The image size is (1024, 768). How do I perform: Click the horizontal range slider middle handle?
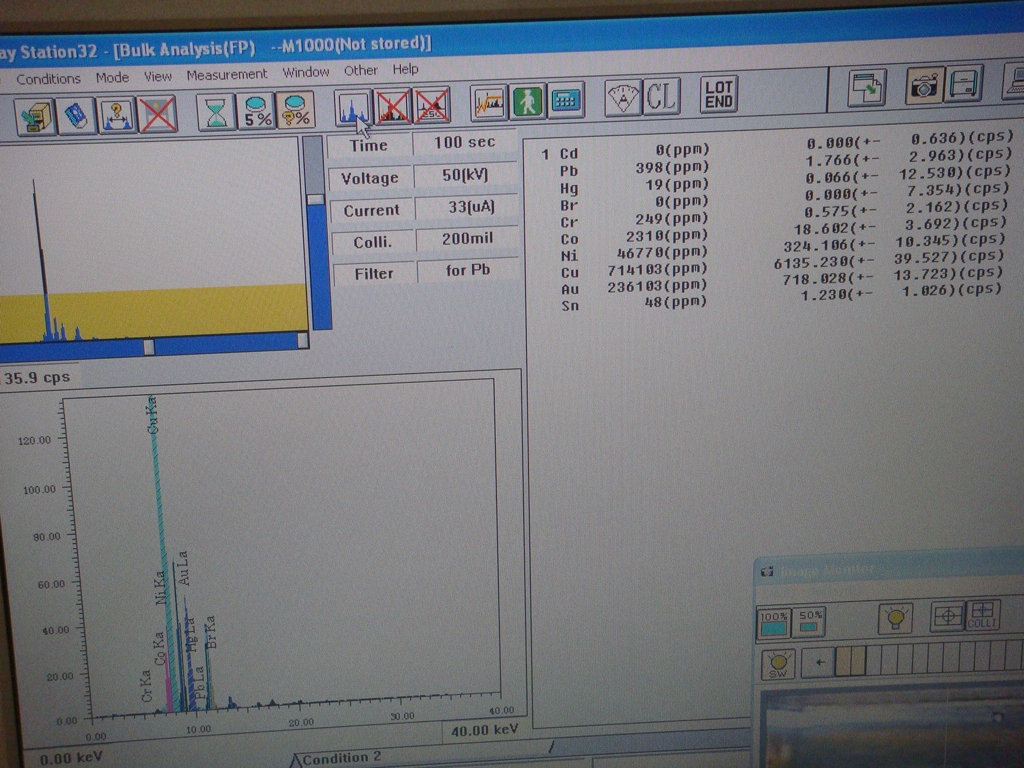149,347
